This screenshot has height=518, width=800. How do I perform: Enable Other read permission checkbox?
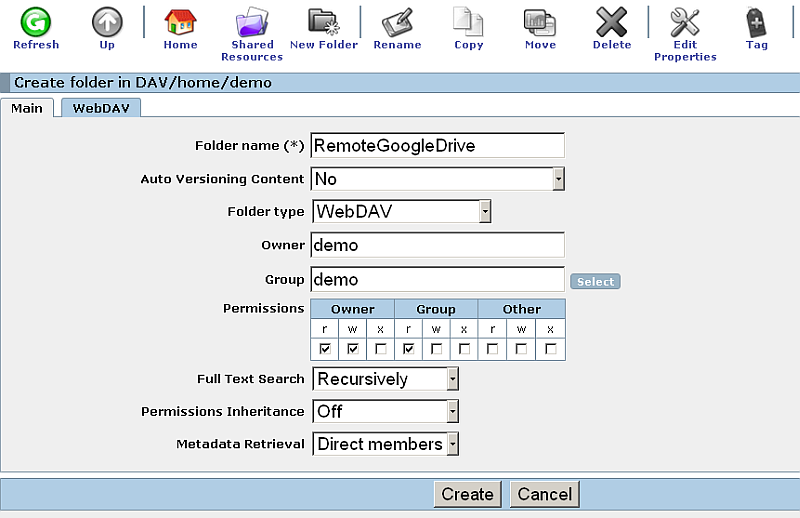click(493, 349)
